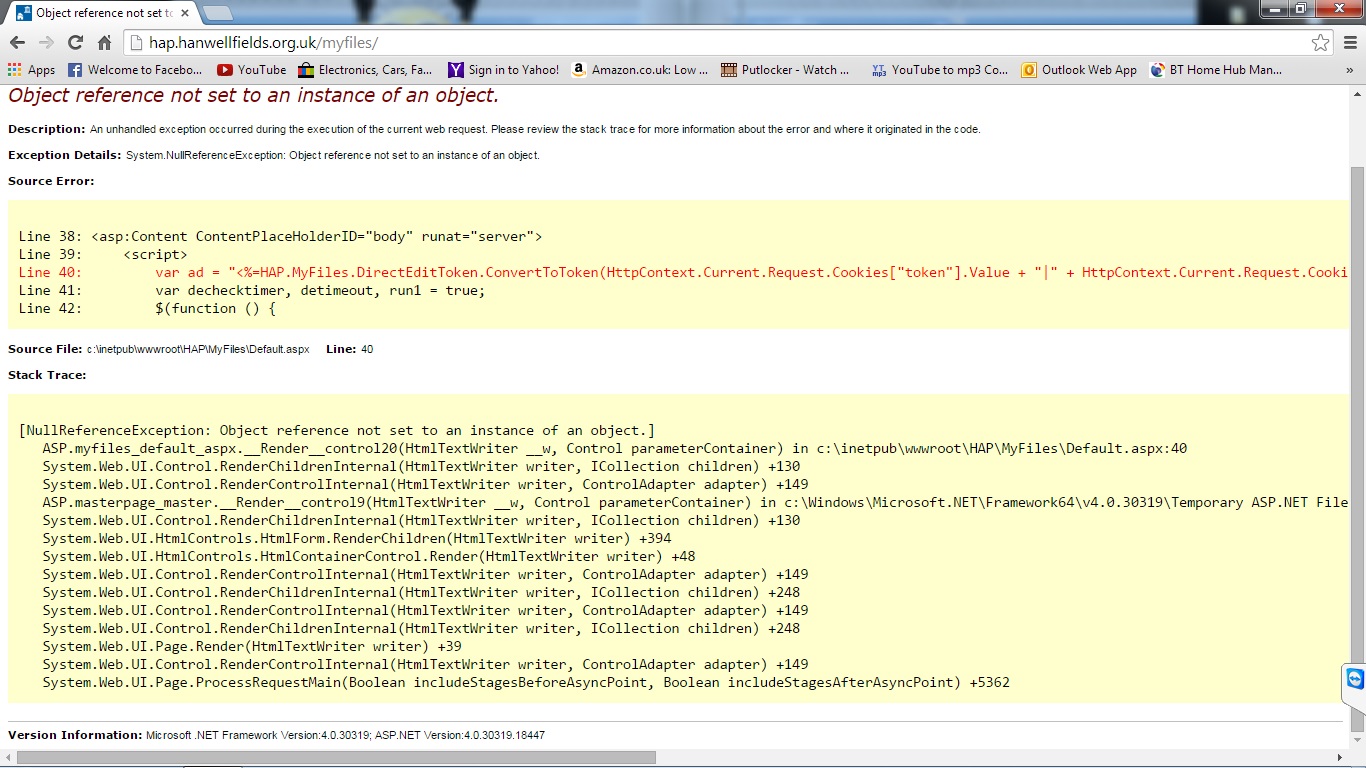Return to homepage using the home icon
The image size is (1366, 768).
(x=104, y=43)
